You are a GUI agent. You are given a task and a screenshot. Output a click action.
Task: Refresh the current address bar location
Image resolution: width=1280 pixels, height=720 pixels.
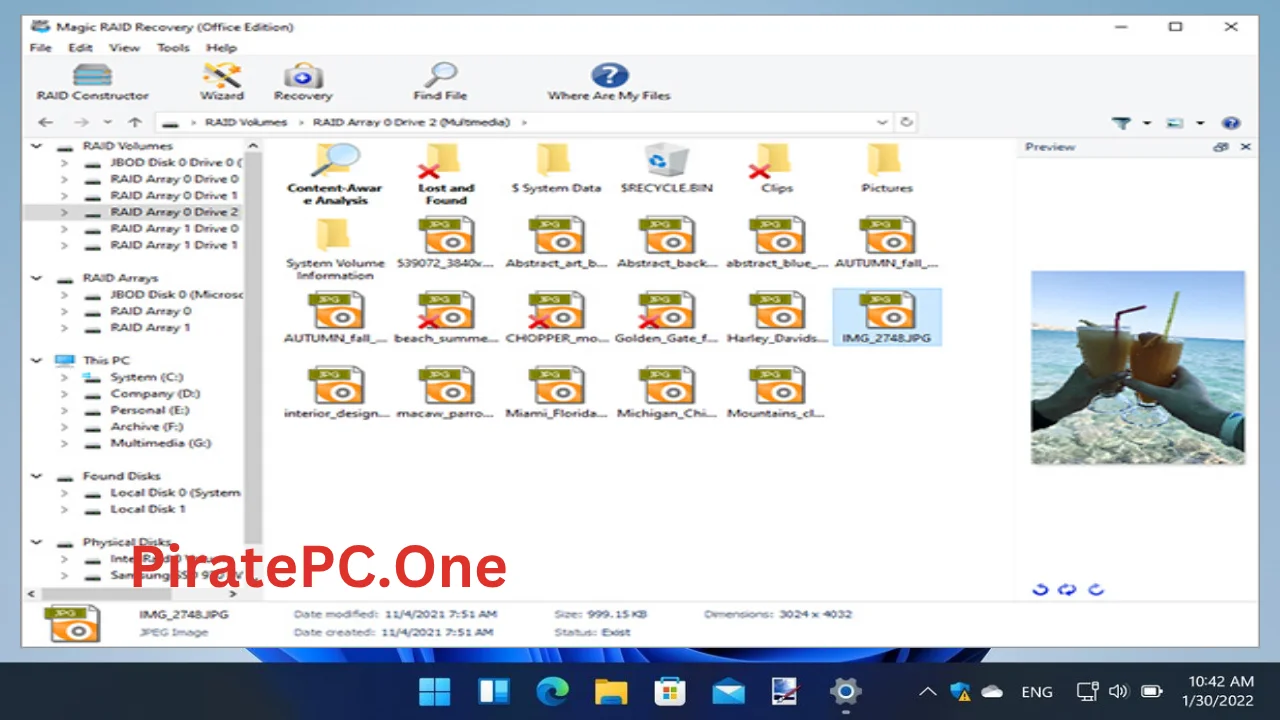[906, 122]
